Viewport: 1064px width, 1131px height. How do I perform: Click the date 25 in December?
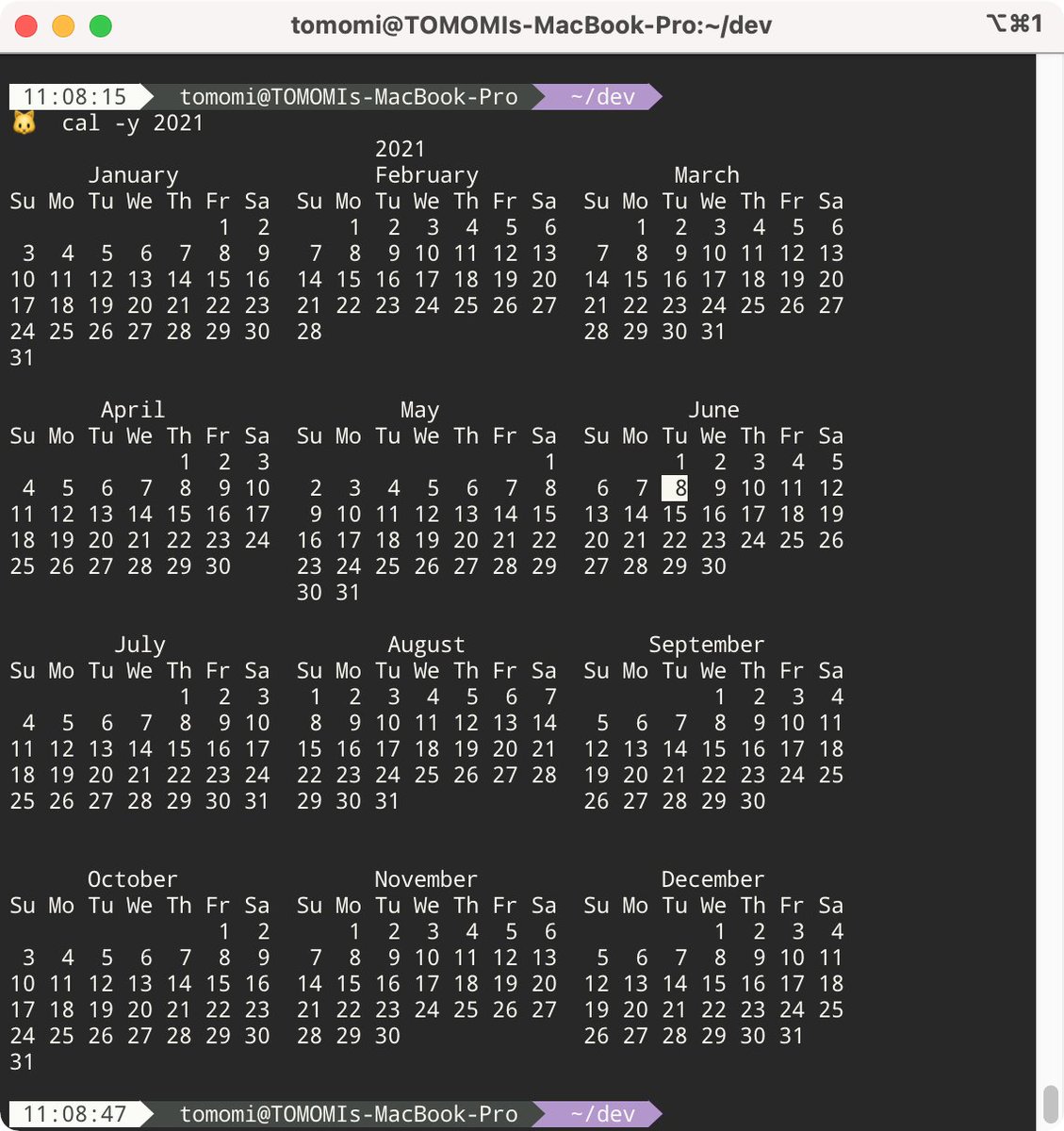pyautogui.click(x=831, y=1009)
